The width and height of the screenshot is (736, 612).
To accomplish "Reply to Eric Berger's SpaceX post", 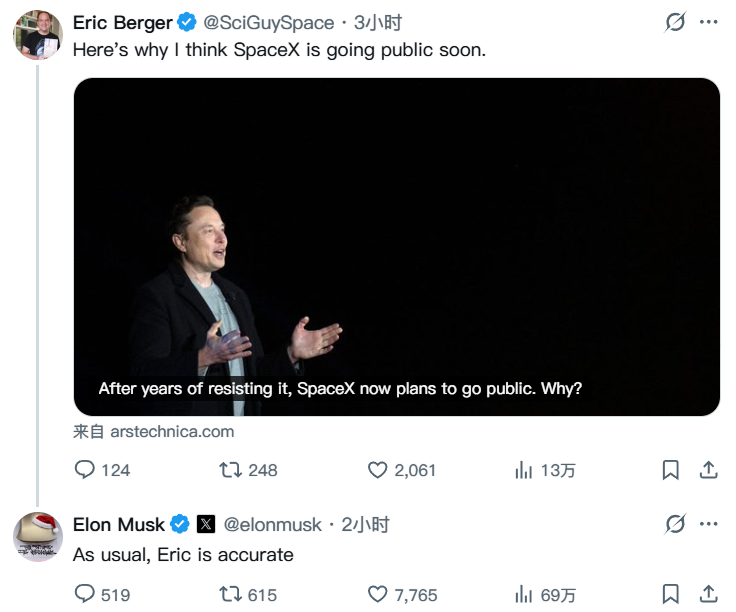I will tap(86, 469).
